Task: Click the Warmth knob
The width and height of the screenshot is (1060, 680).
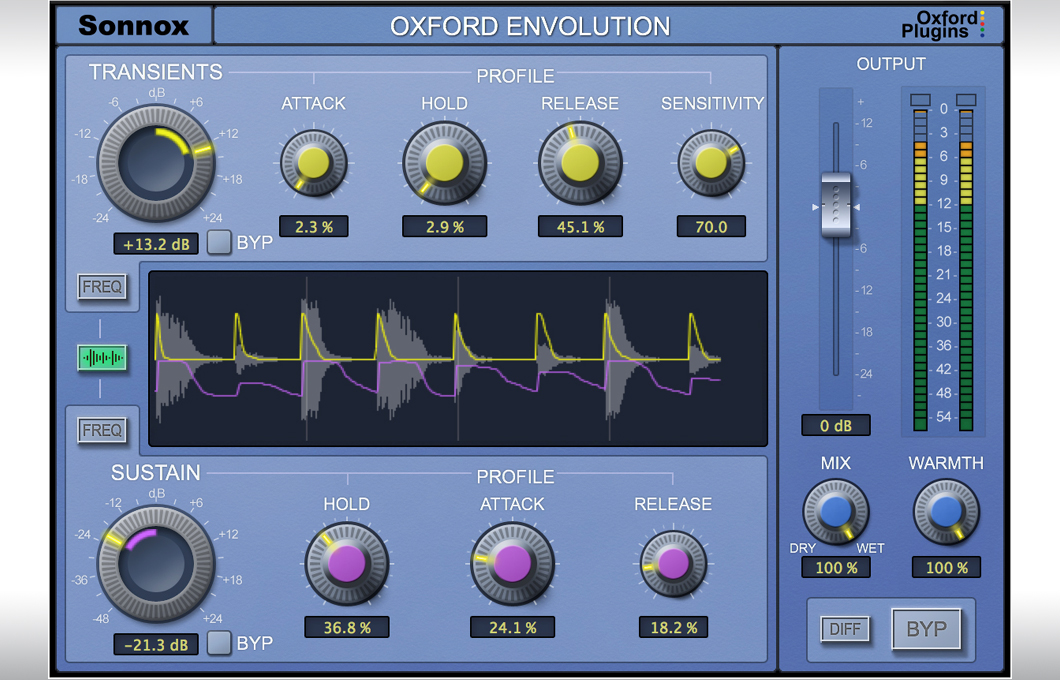Action: tap(946, 512)
